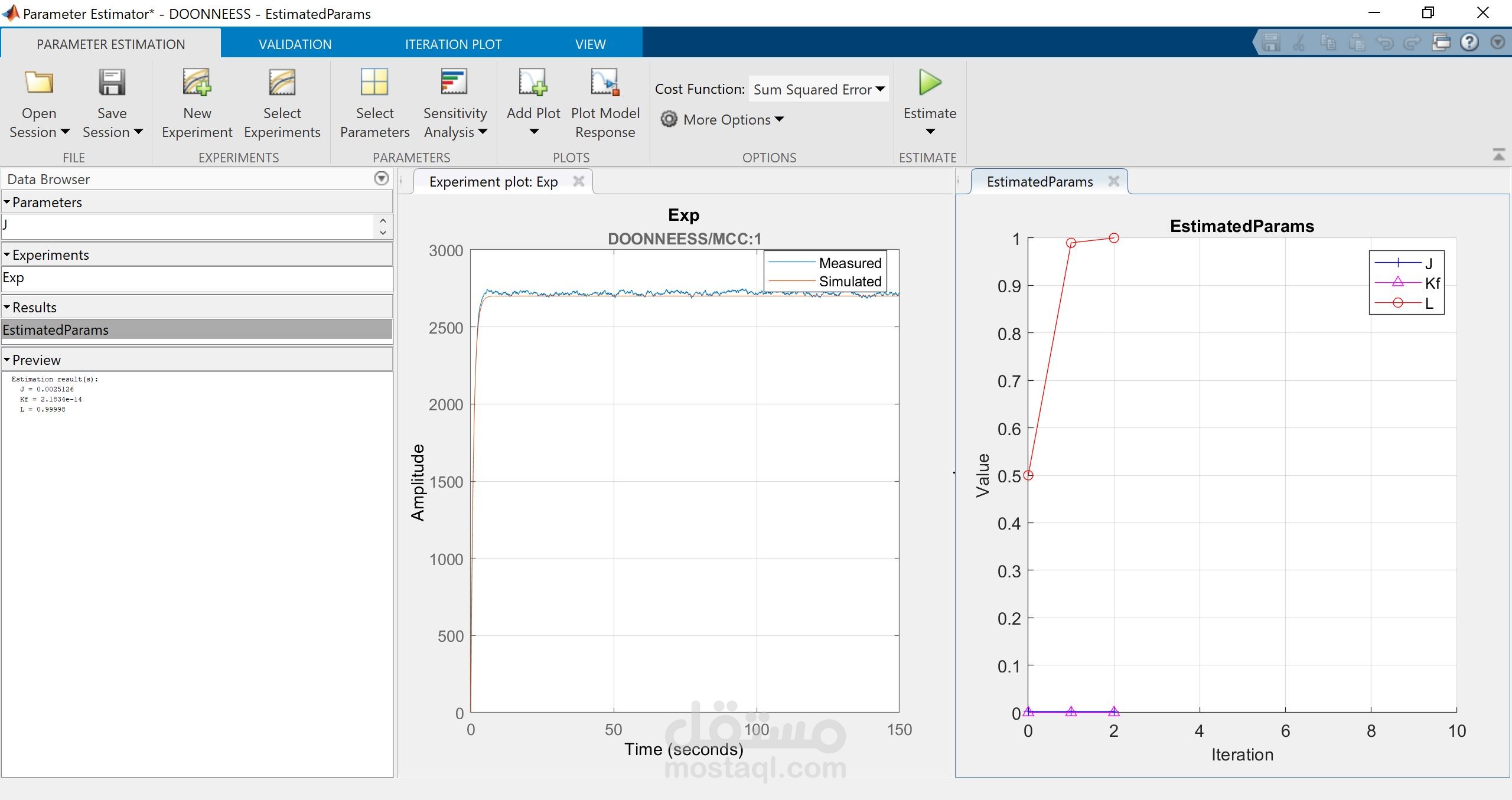Open the help question mark icon
Image resolution: width=1512 pixels, height=800 pixels.
[1469, 43]
